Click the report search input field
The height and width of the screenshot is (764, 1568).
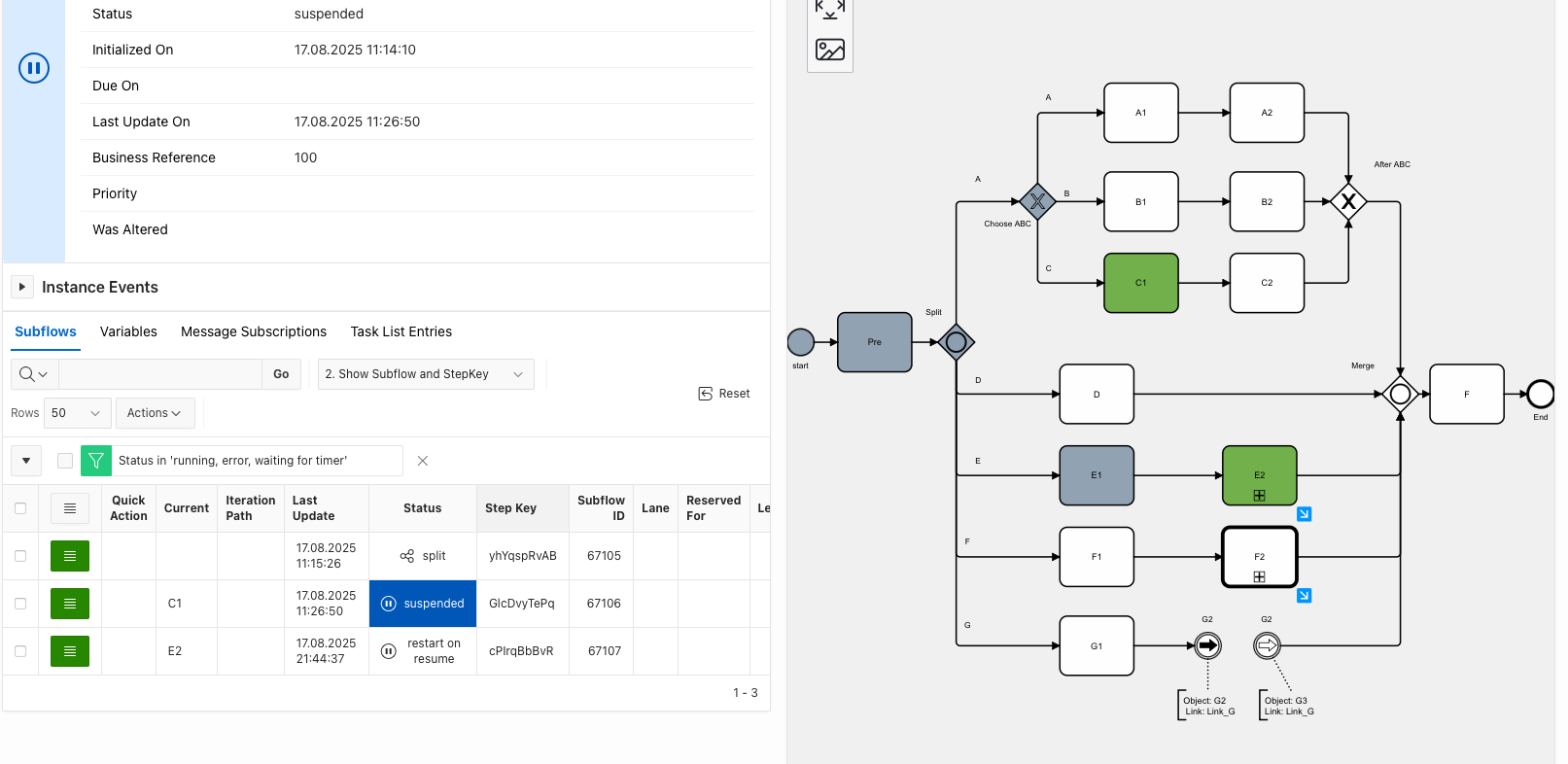[160, 374]
